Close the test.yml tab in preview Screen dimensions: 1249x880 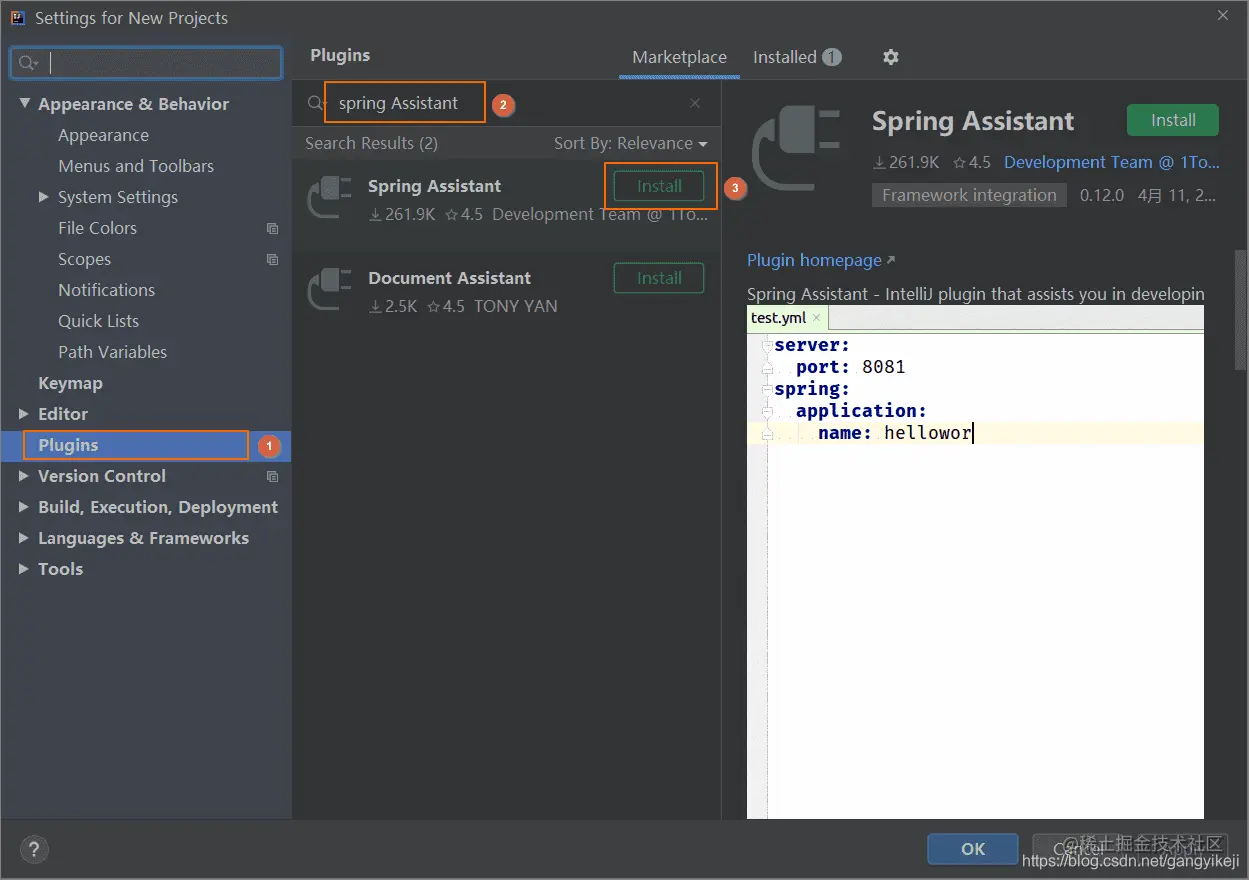tap(816, 317)
